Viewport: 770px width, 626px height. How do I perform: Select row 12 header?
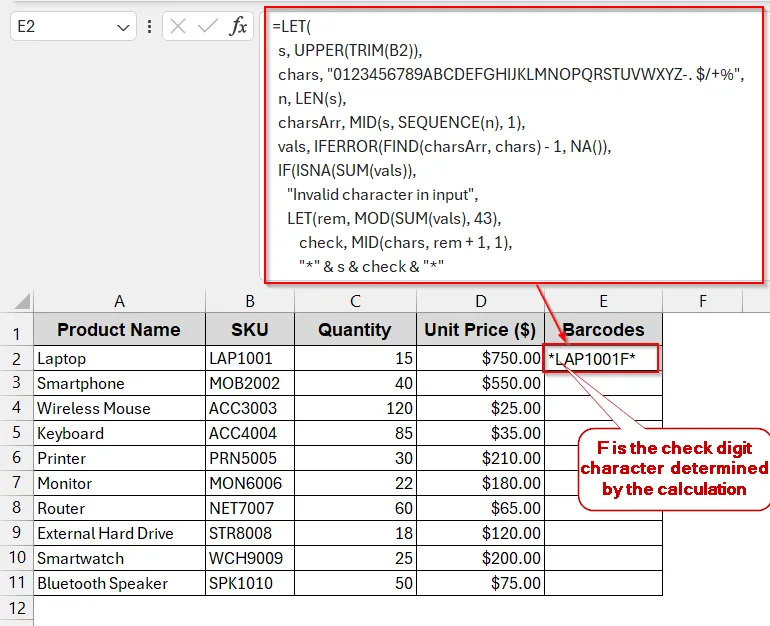click(17, 608)
